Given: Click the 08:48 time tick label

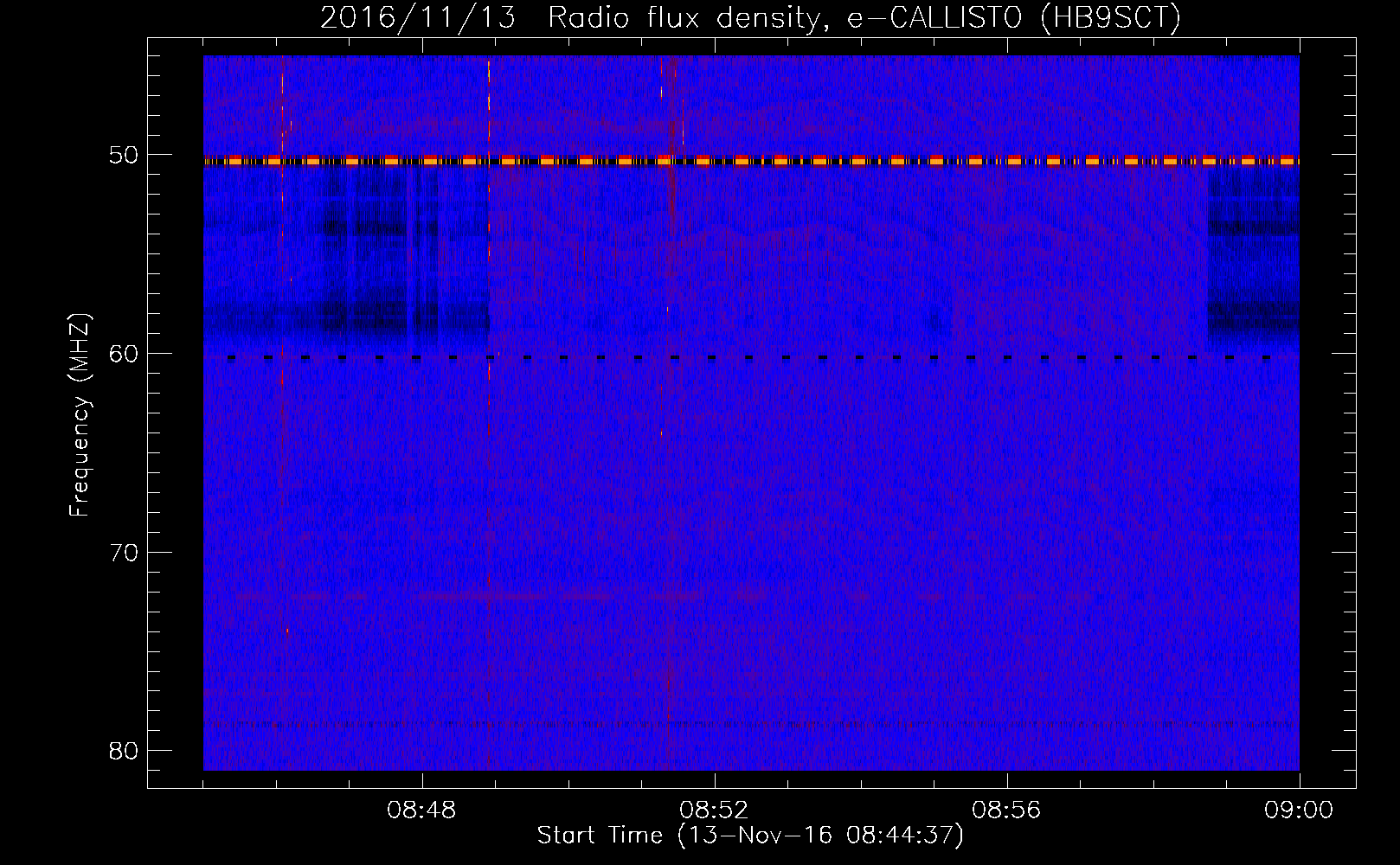Looking at the screenshot, I should coord(422,811).
